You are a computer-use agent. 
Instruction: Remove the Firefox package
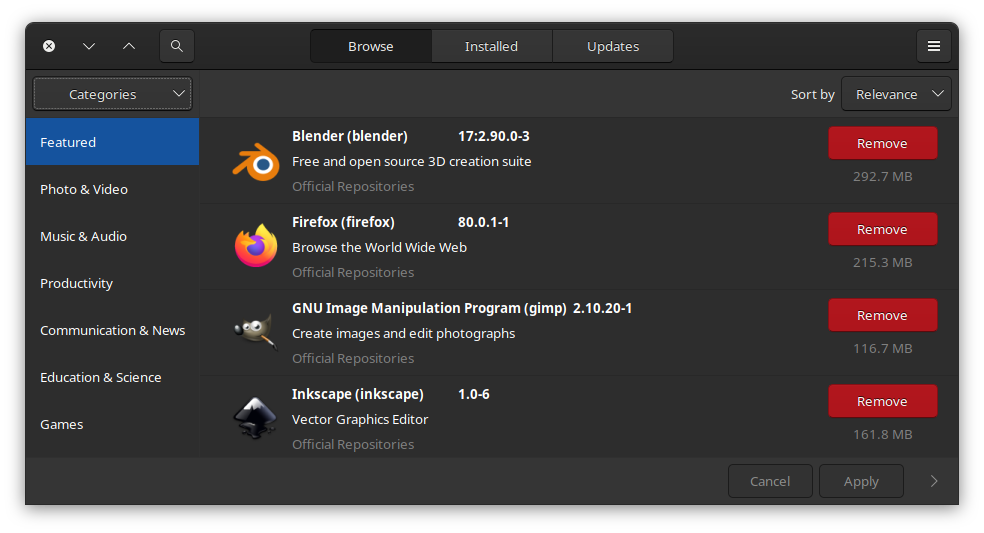(x=882, y=229)
